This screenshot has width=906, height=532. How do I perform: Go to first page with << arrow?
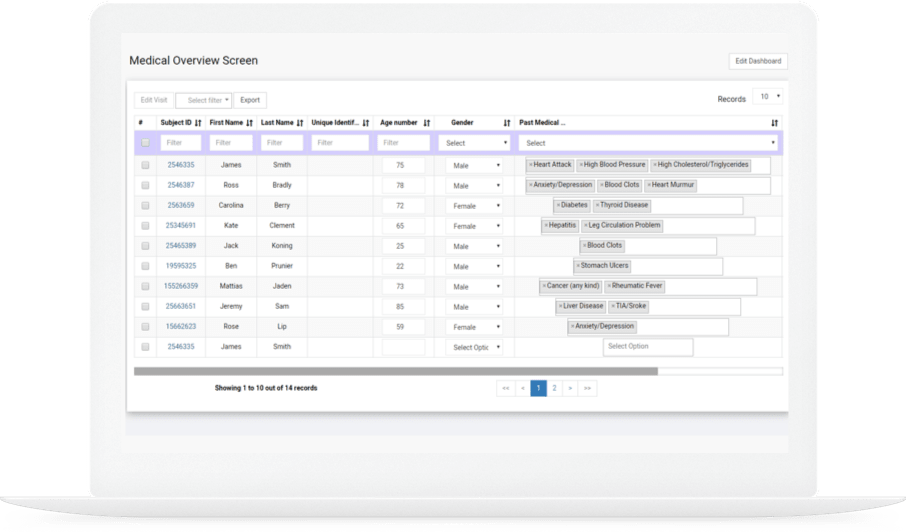pyautogui.click(x=506, y=388)
